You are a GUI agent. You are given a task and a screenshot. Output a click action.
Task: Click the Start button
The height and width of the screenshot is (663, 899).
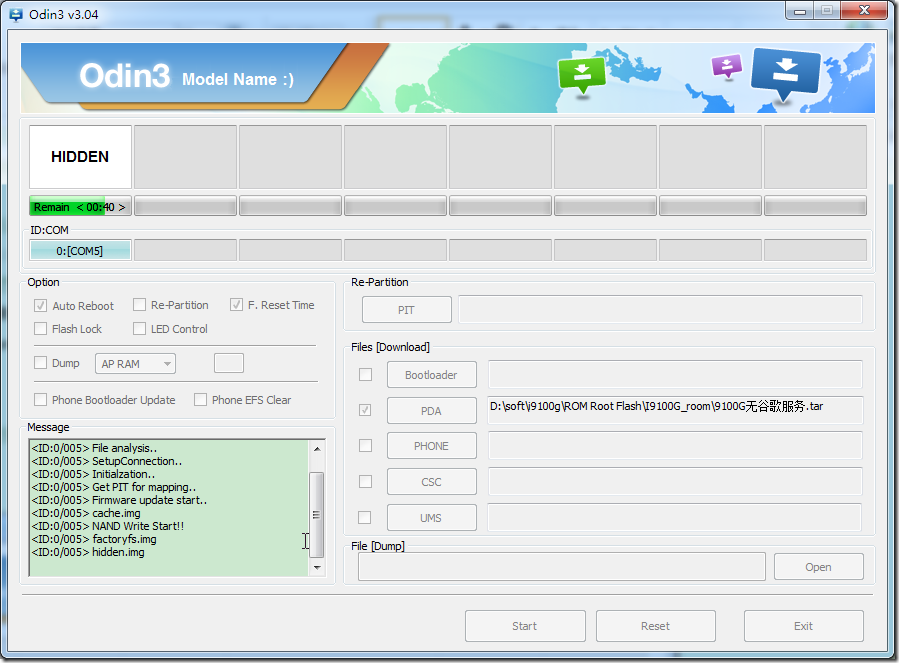pyautogui.click(x=525, y=626)
